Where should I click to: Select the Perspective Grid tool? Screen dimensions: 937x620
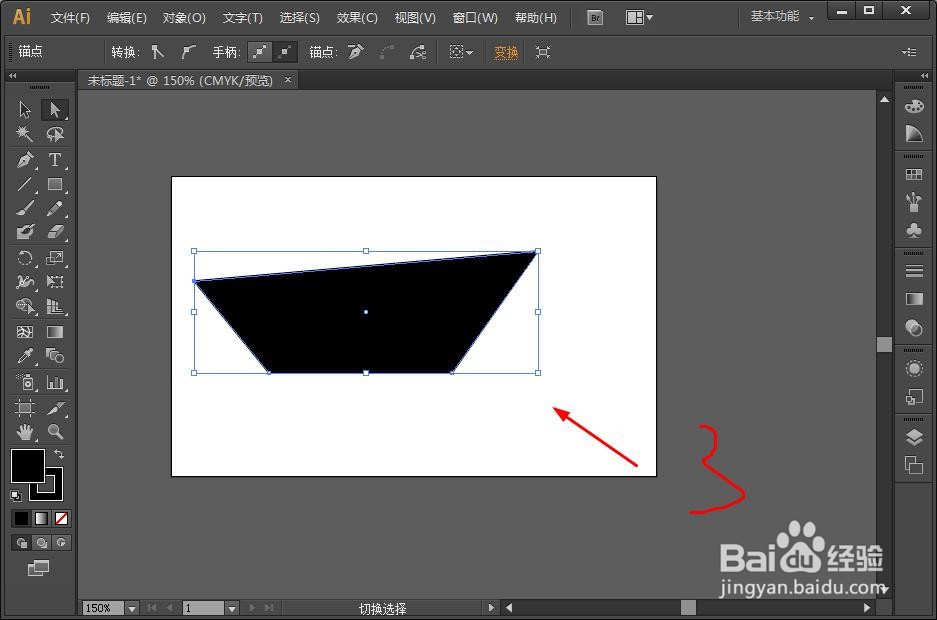tap(54, 306)
